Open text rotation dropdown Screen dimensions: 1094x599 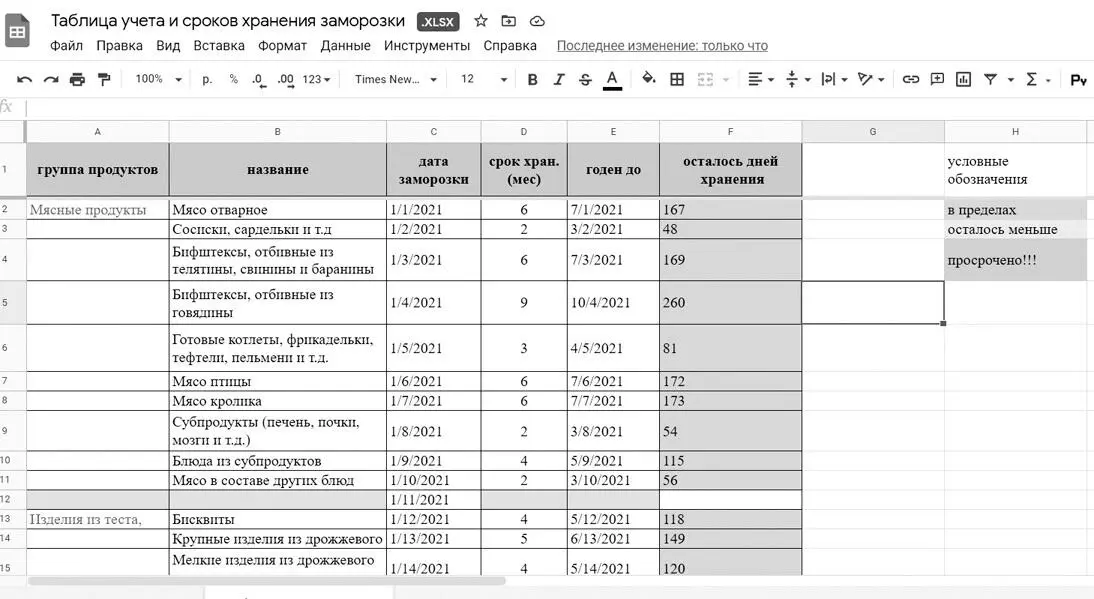871,79
